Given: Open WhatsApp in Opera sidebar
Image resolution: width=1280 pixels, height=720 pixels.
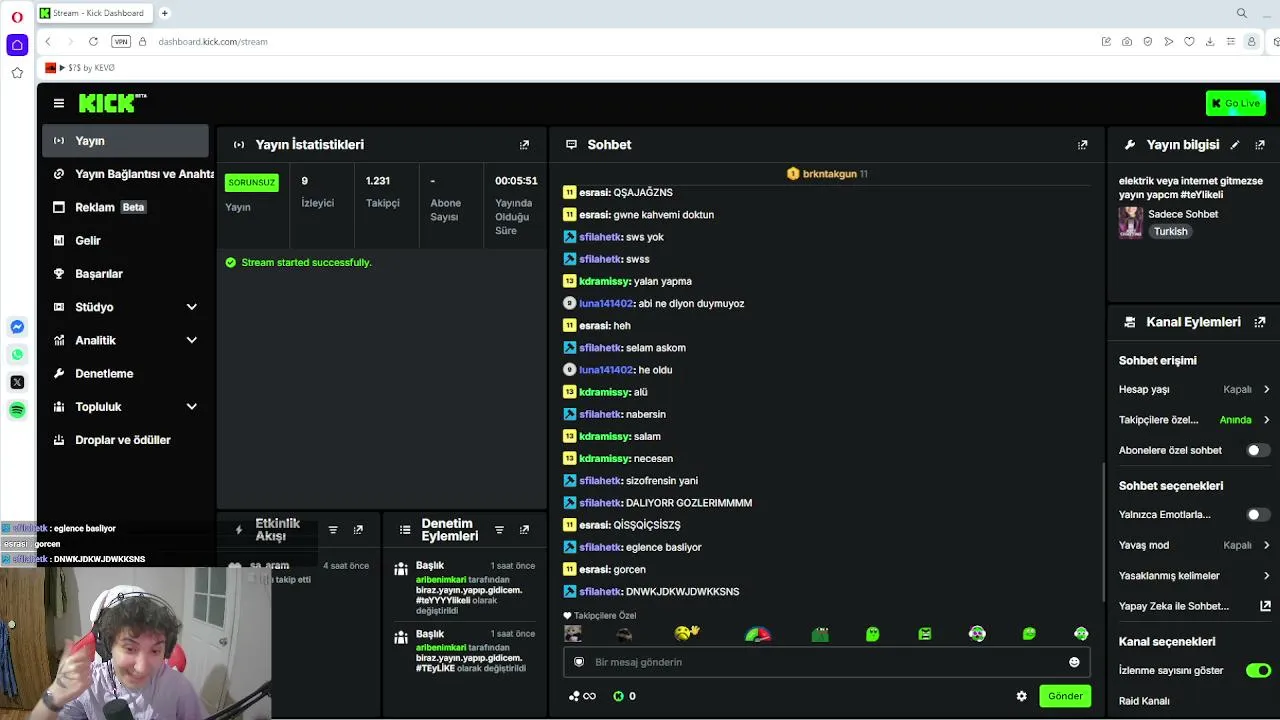Looking at the screenshot, I should (x=17, y=354).
